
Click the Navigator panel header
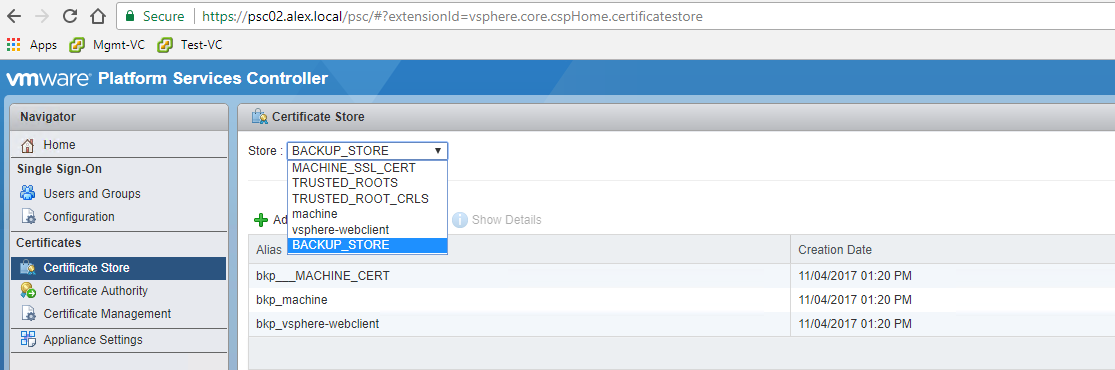(119, 117)
